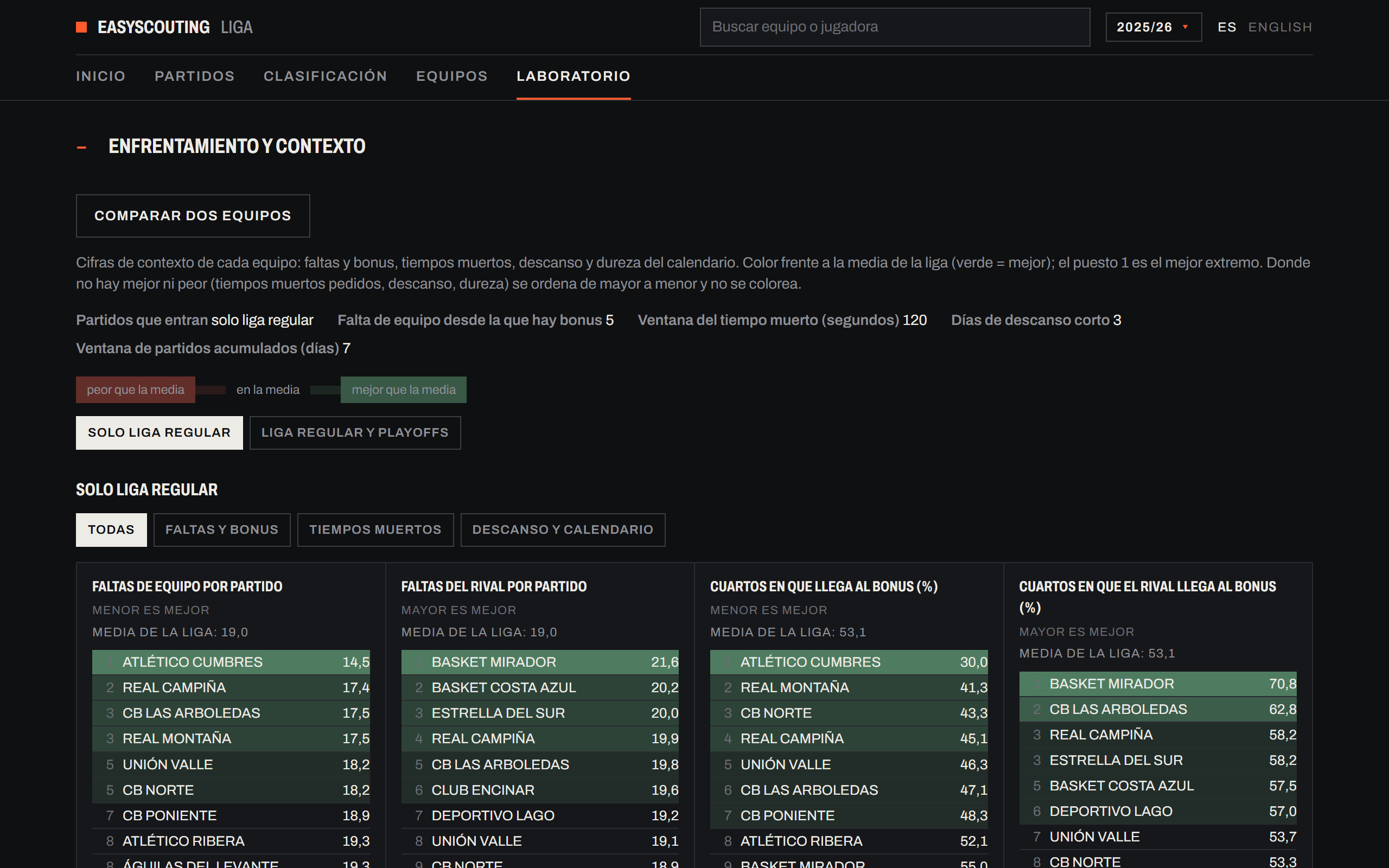Collapse the Enfrentamiento y contexto section

coord(81,147)
